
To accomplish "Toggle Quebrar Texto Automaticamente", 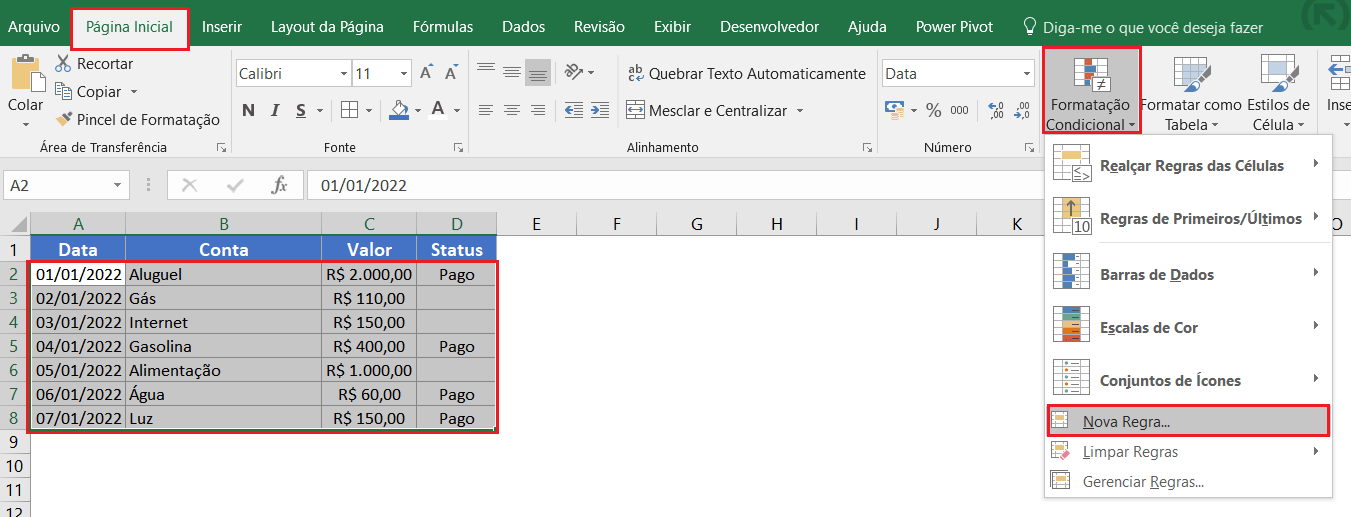I will (746, 73).
